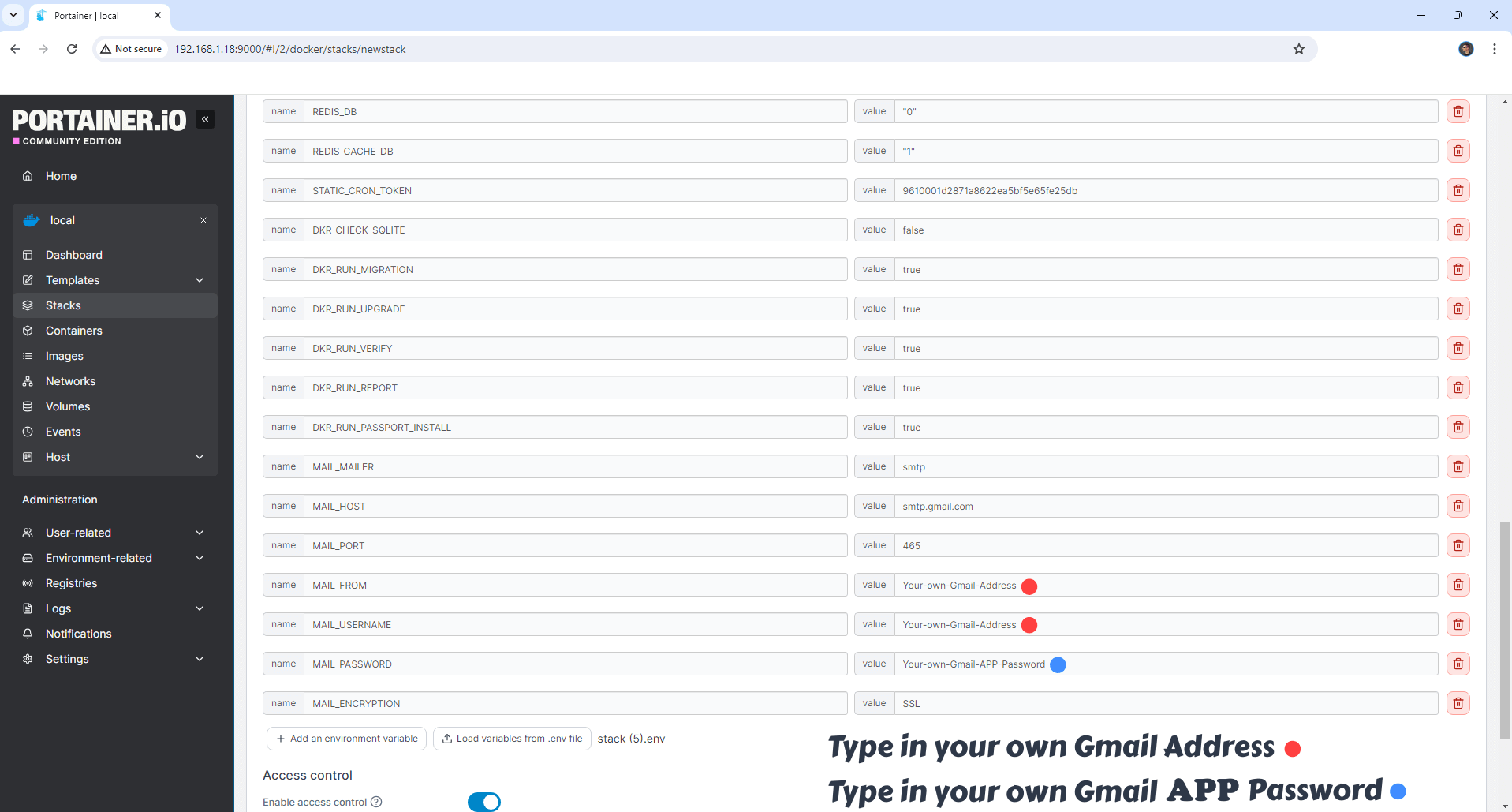Click Load variables from .env file

coord(512,739)
